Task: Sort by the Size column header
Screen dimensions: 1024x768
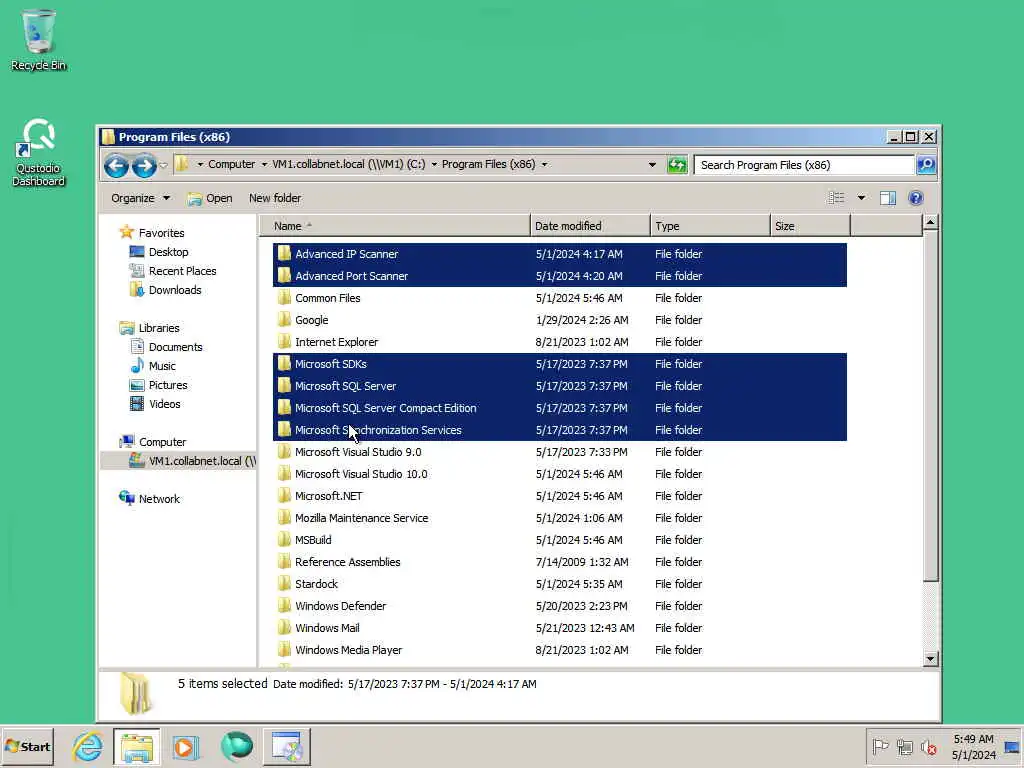Action: [810, 226]
